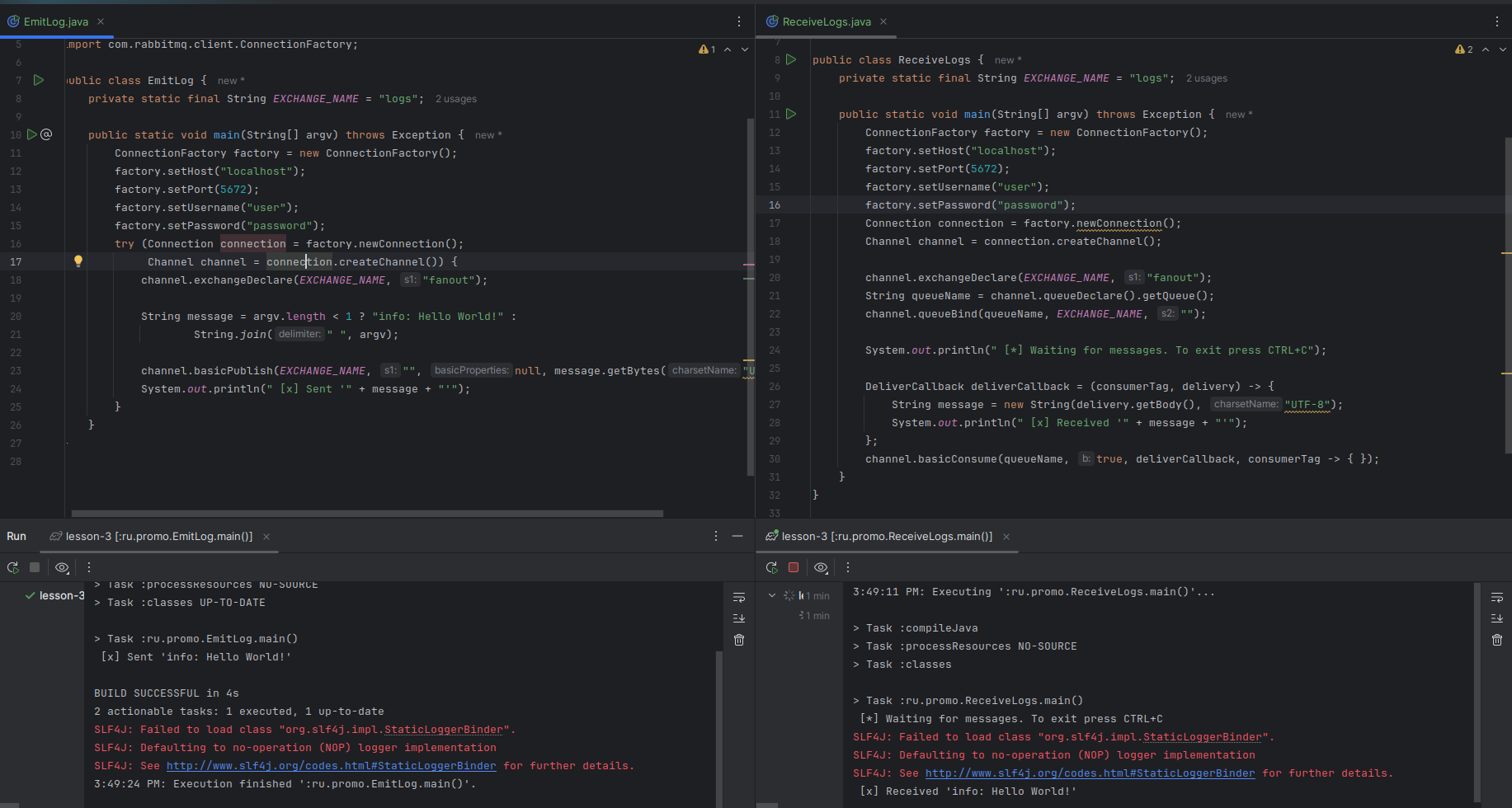Click StaticLoggerBinder class reference in EmitLog console
Screen dimensions: 1512x808
click(x=444, y=730)
